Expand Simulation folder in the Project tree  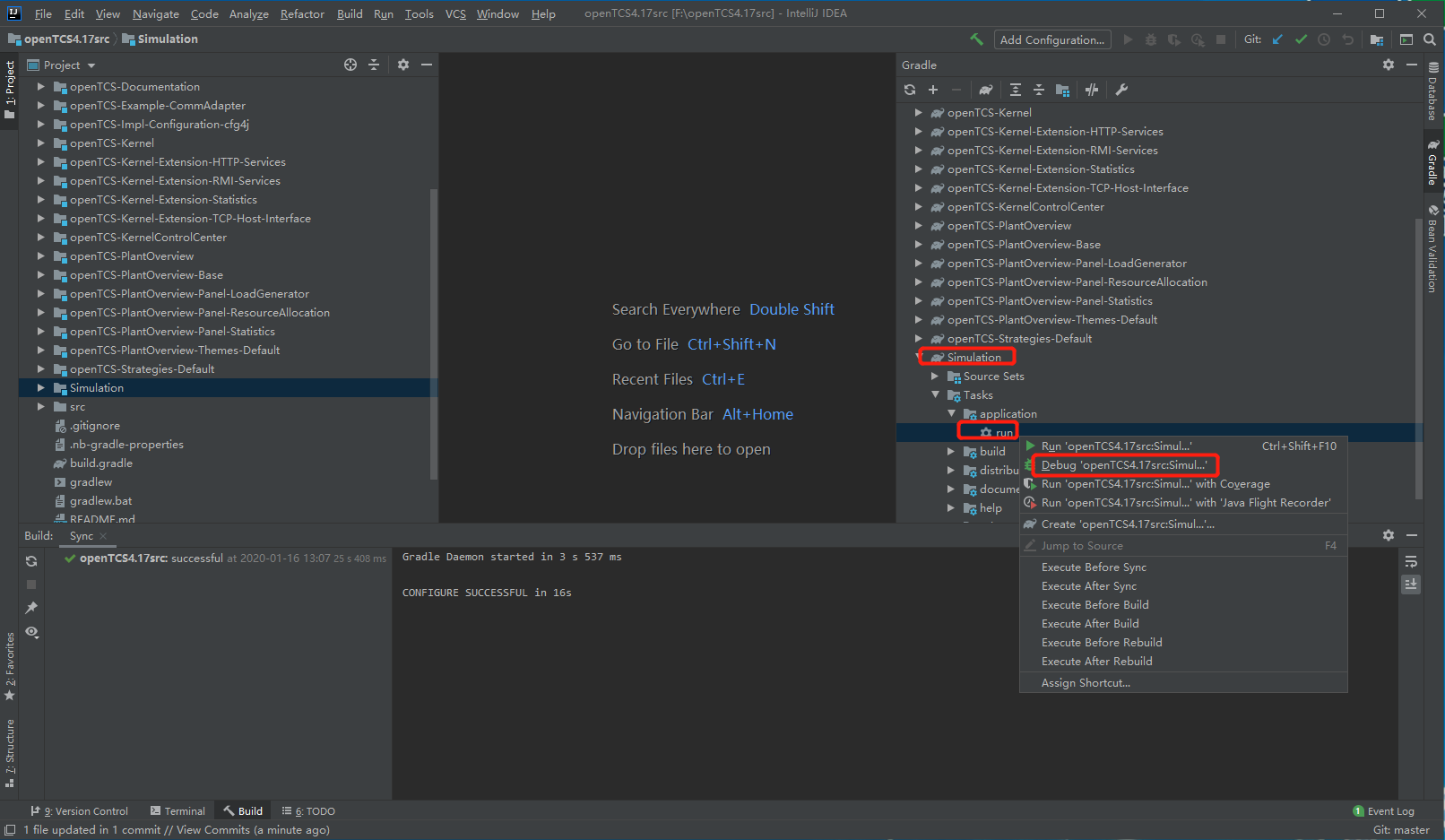(x=40, y=388)
